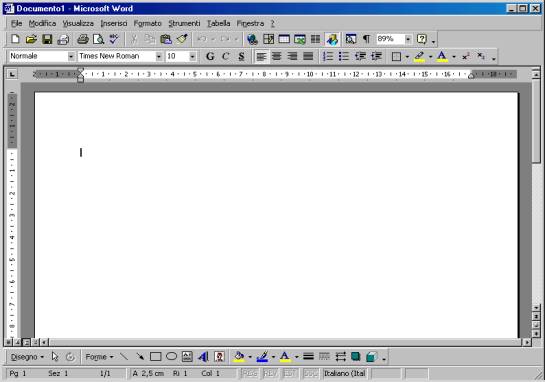Screen dimensions: 545x382
Task: Toggle the show paragraph marks button
Action: pos(366,39)
